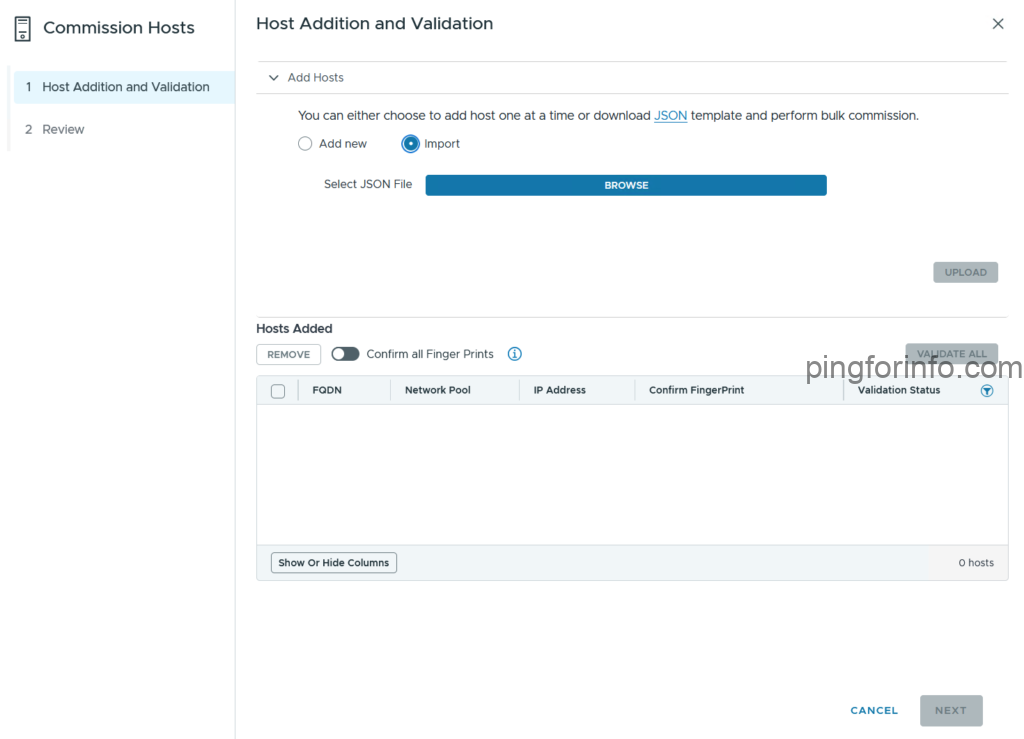The image size is (1024, 739).
Task: Click the Commission Hosts server icon
Action: 22,28
